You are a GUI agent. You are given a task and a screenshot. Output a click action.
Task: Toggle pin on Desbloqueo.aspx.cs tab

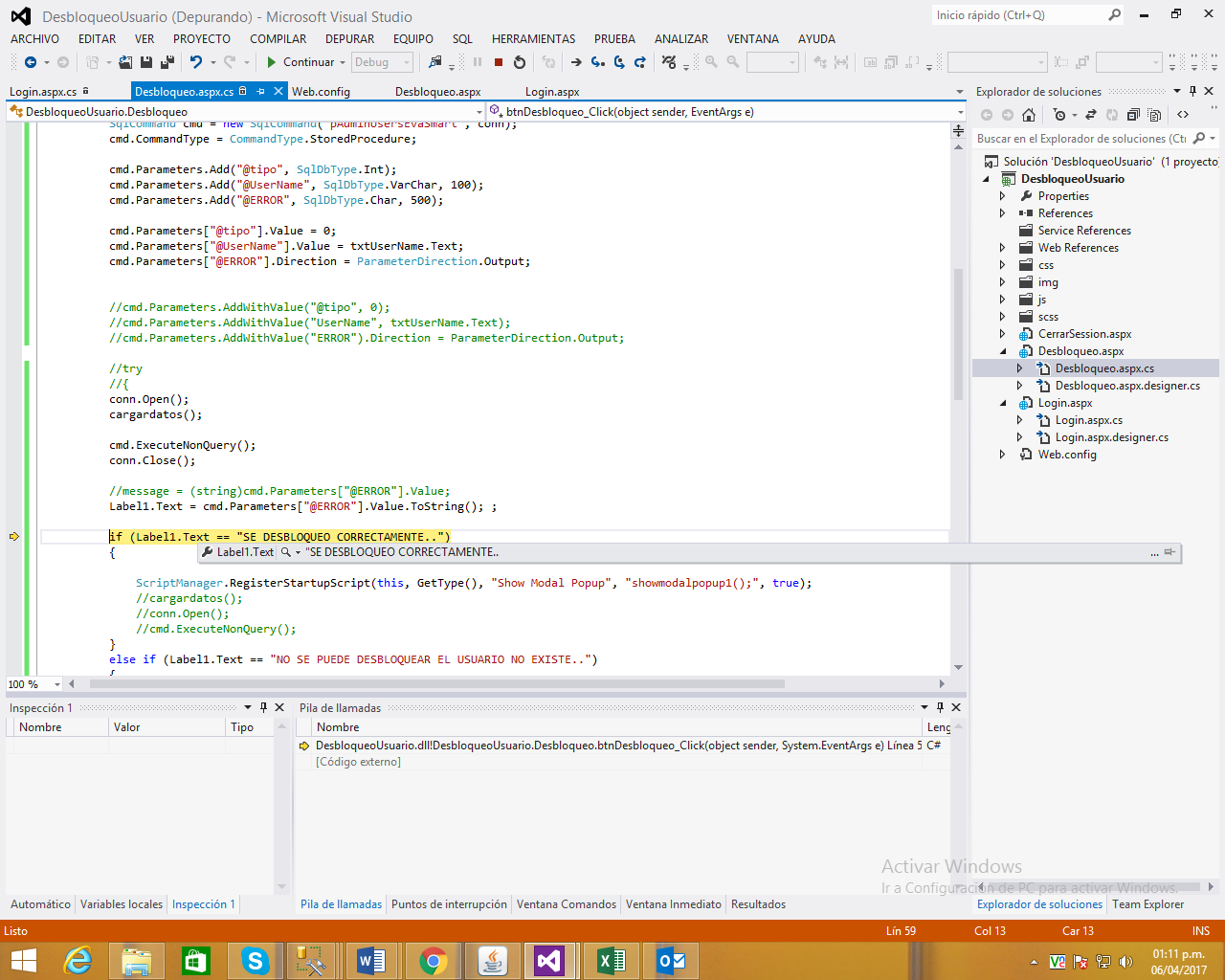coord(260,92)
